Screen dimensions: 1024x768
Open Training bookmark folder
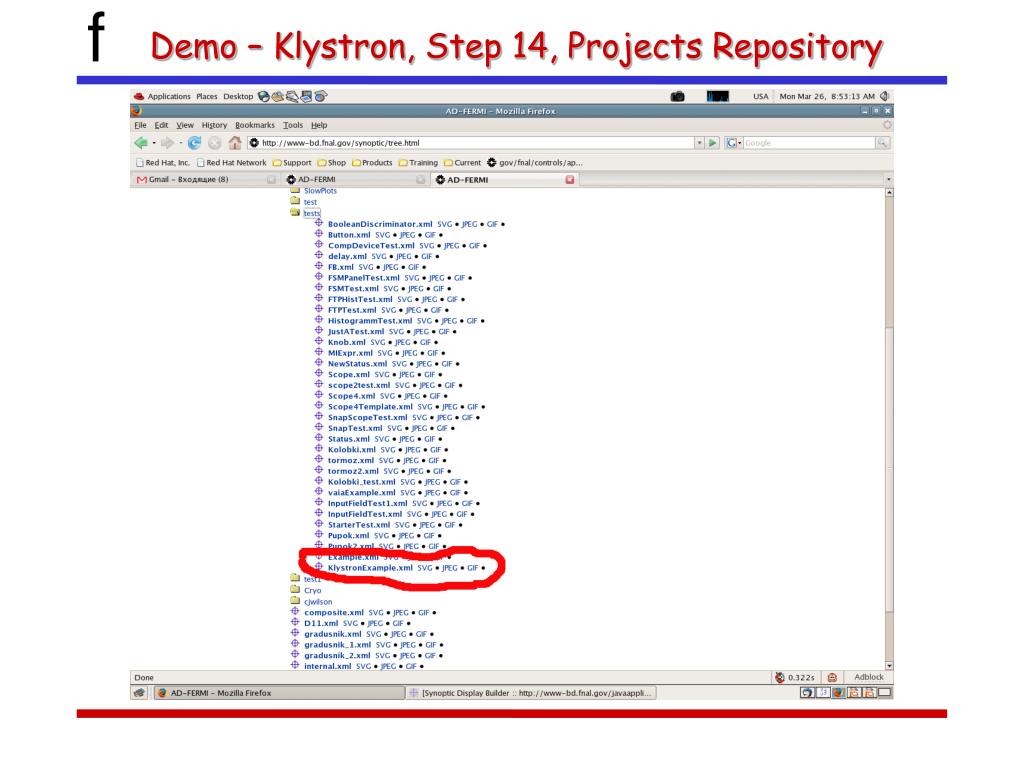tap(418, 163)
